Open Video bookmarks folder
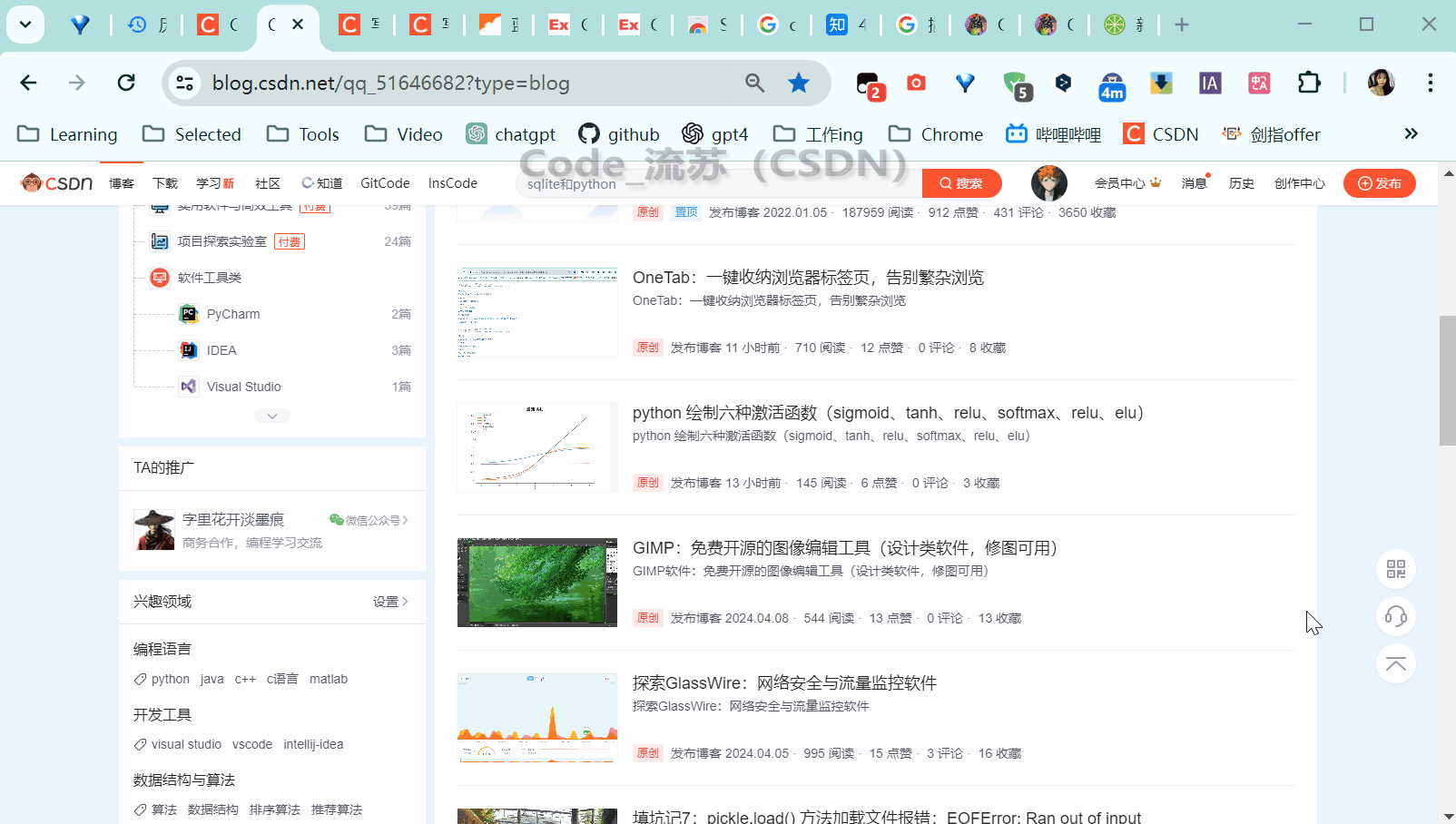The height and width of the screenshot is (824, 1456). pyautogui.click(x=404, y=134)
